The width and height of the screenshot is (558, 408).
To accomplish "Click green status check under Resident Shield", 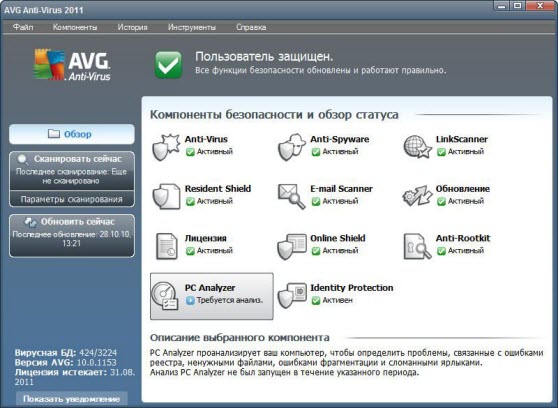I will click(190, 202).
